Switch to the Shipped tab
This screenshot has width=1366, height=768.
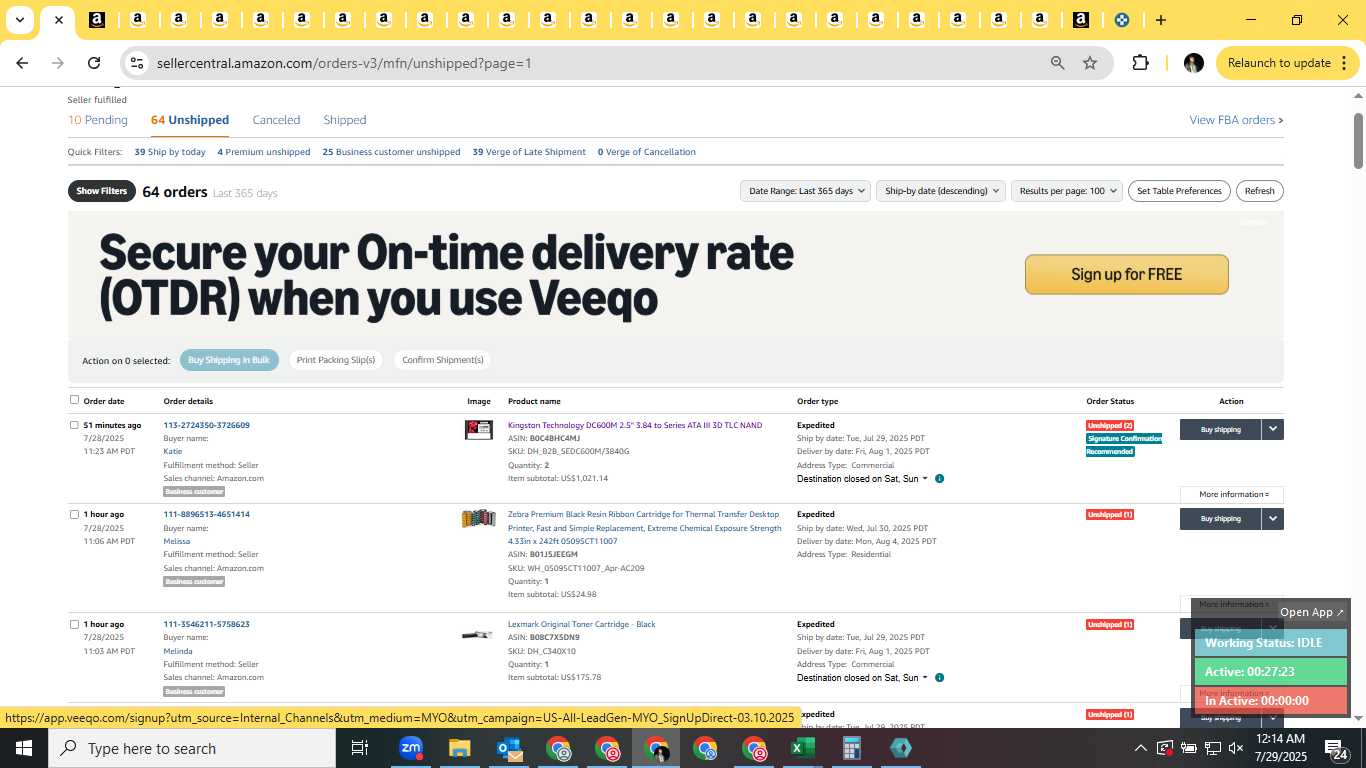345,120
